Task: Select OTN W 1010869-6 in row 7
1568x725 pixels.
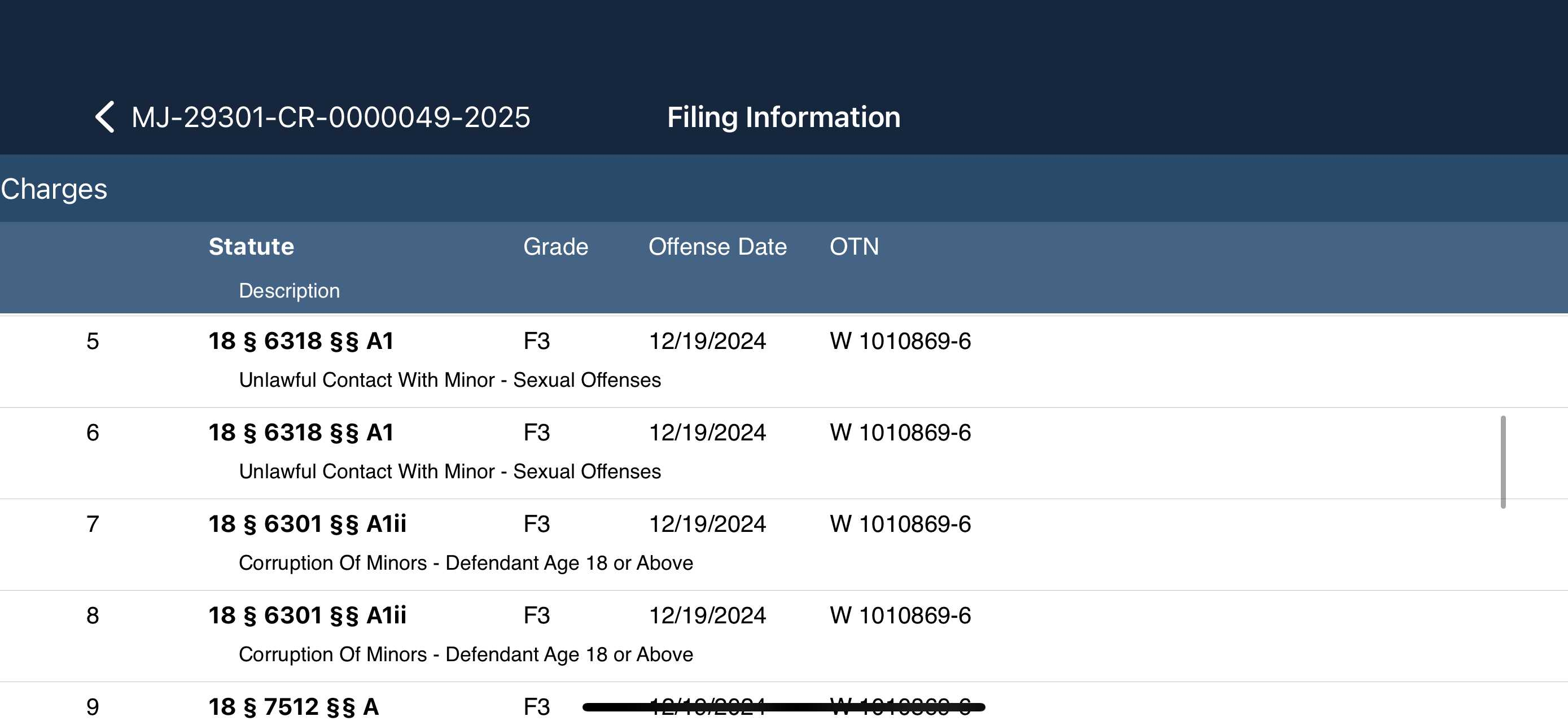Action: click(x=900, y=524)
